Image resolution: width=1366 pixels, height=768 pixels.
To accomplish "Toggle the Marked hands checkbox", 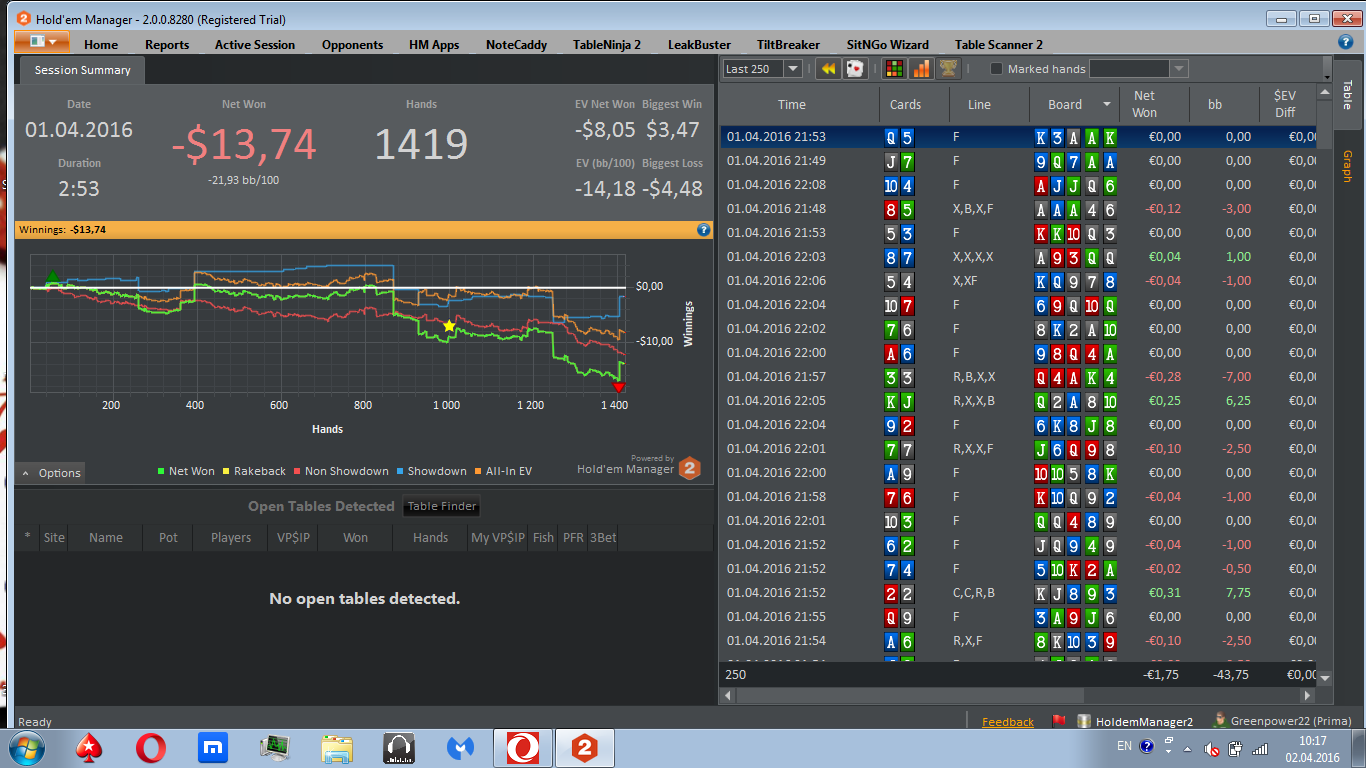I will coord(996,69).
